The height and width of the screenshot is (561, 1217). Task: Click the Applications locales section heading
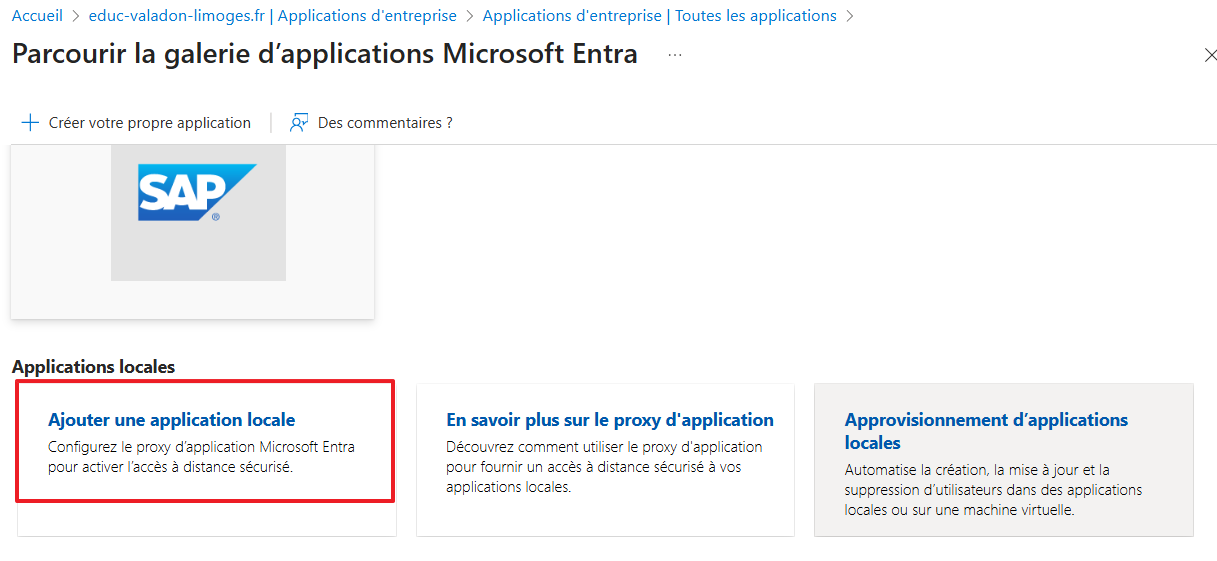point(93,367)
